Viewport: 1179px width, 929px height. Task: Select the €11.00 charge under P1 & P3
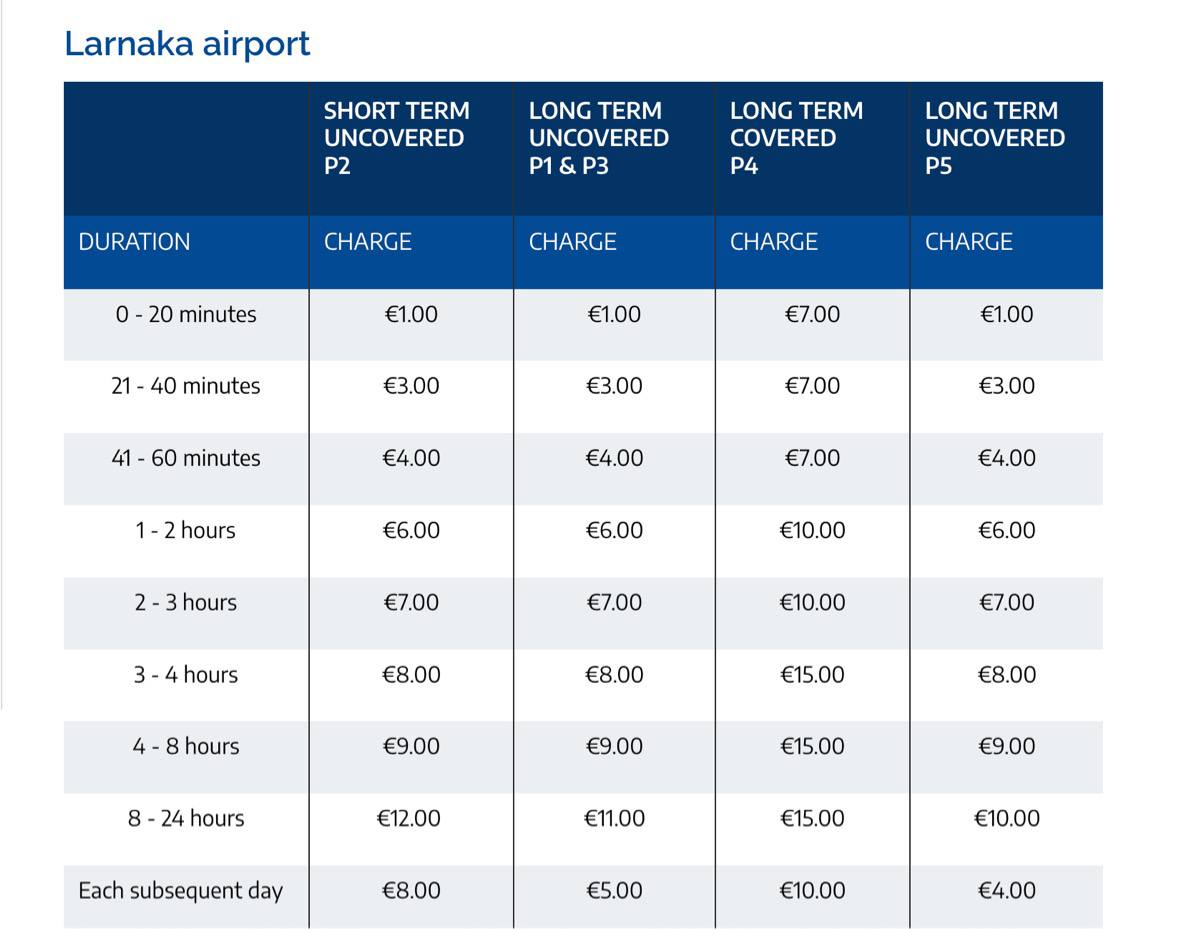click(614, 818)
